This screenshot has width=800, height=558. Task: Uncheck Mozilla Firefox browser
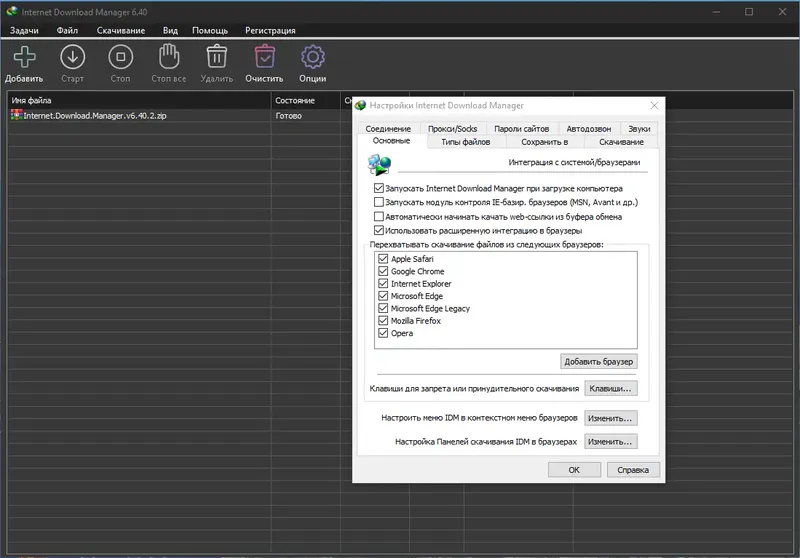(x=383, y=320)
